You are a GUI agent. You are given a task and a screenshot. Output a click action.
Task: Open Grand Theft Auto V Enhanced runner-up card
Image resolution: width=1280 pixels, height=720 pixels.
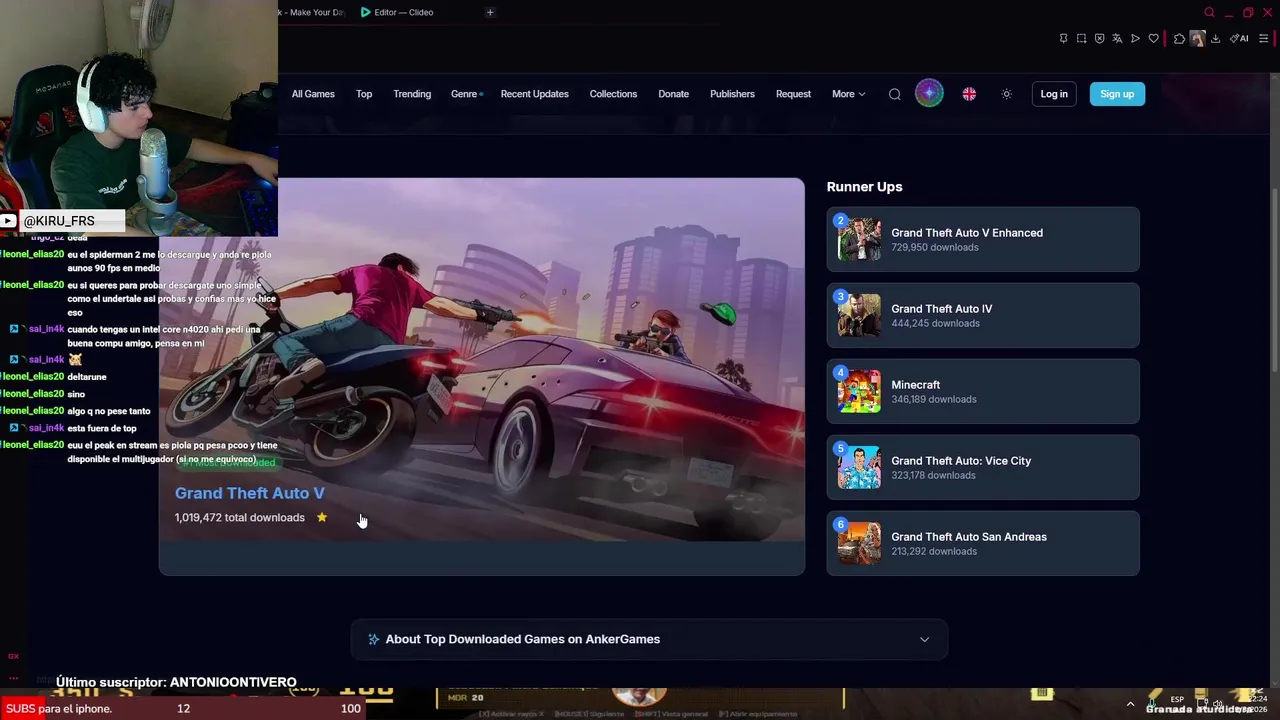tap(983, 239)
